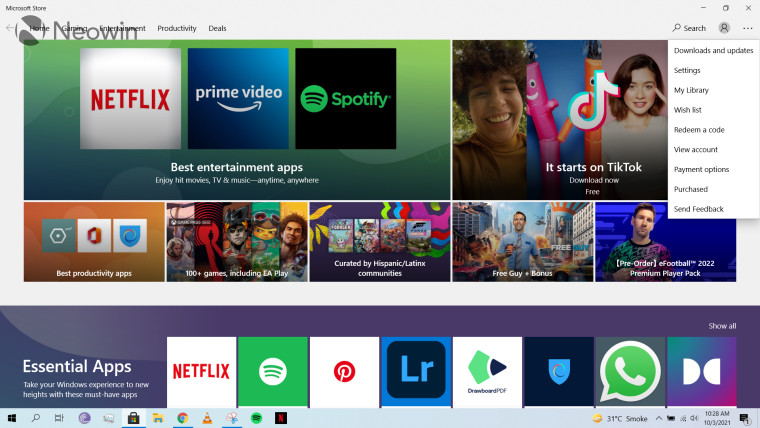The height and width of the screenshot is (428, 760).
Task: Open the Office icon in productivity card
Action: [94, 236]
